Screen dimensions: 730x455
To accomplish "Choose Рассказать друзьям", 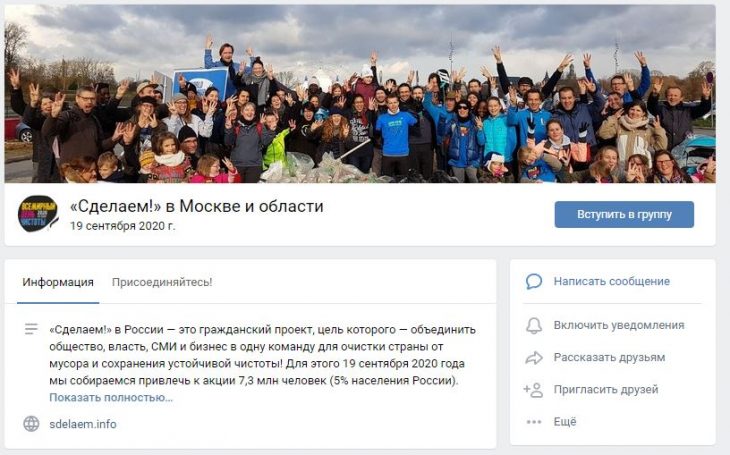I will [609, 357].
